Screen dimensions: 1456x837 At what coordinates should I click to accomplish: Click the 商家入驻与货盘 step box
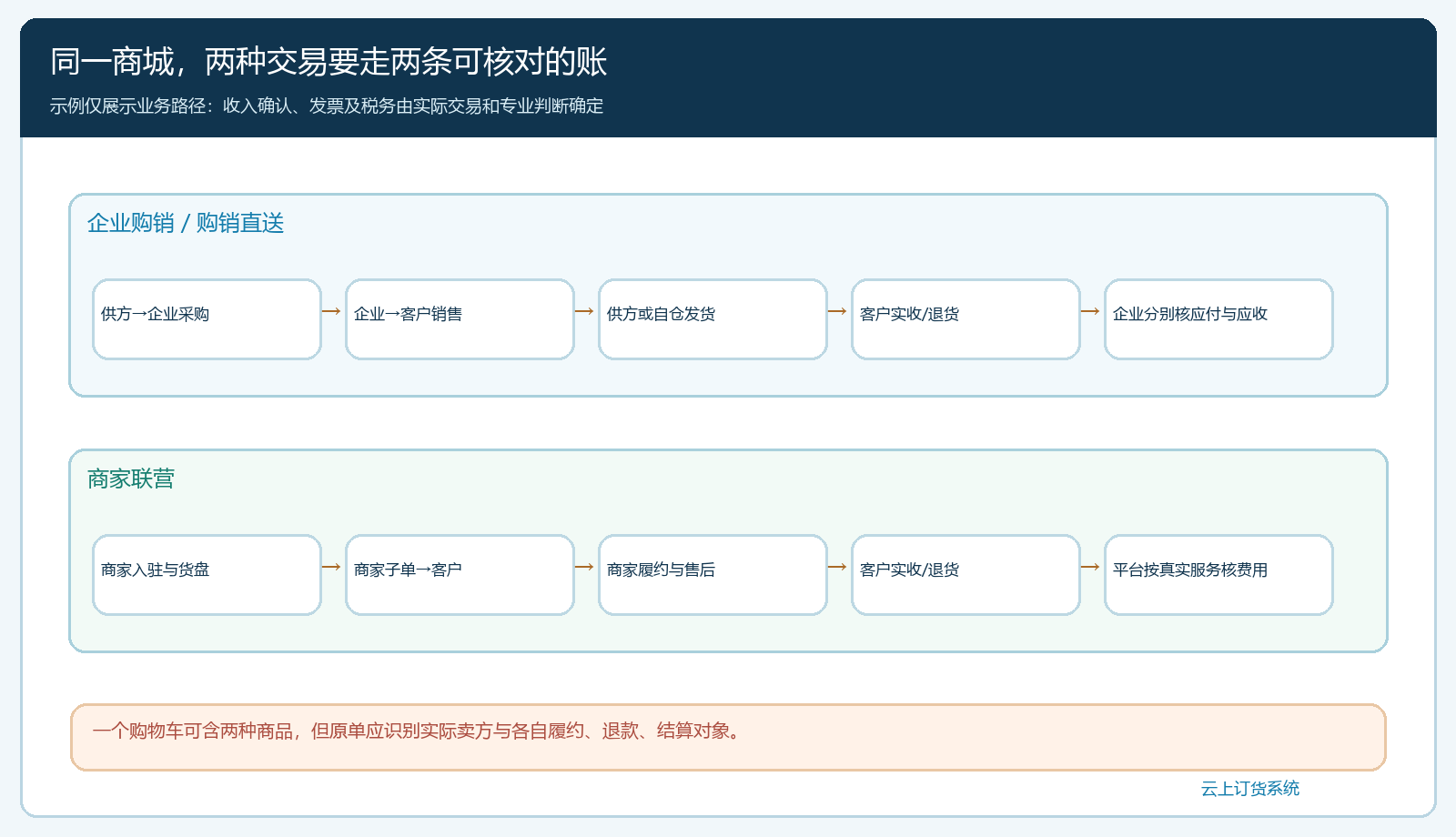[x=207, y=575]
